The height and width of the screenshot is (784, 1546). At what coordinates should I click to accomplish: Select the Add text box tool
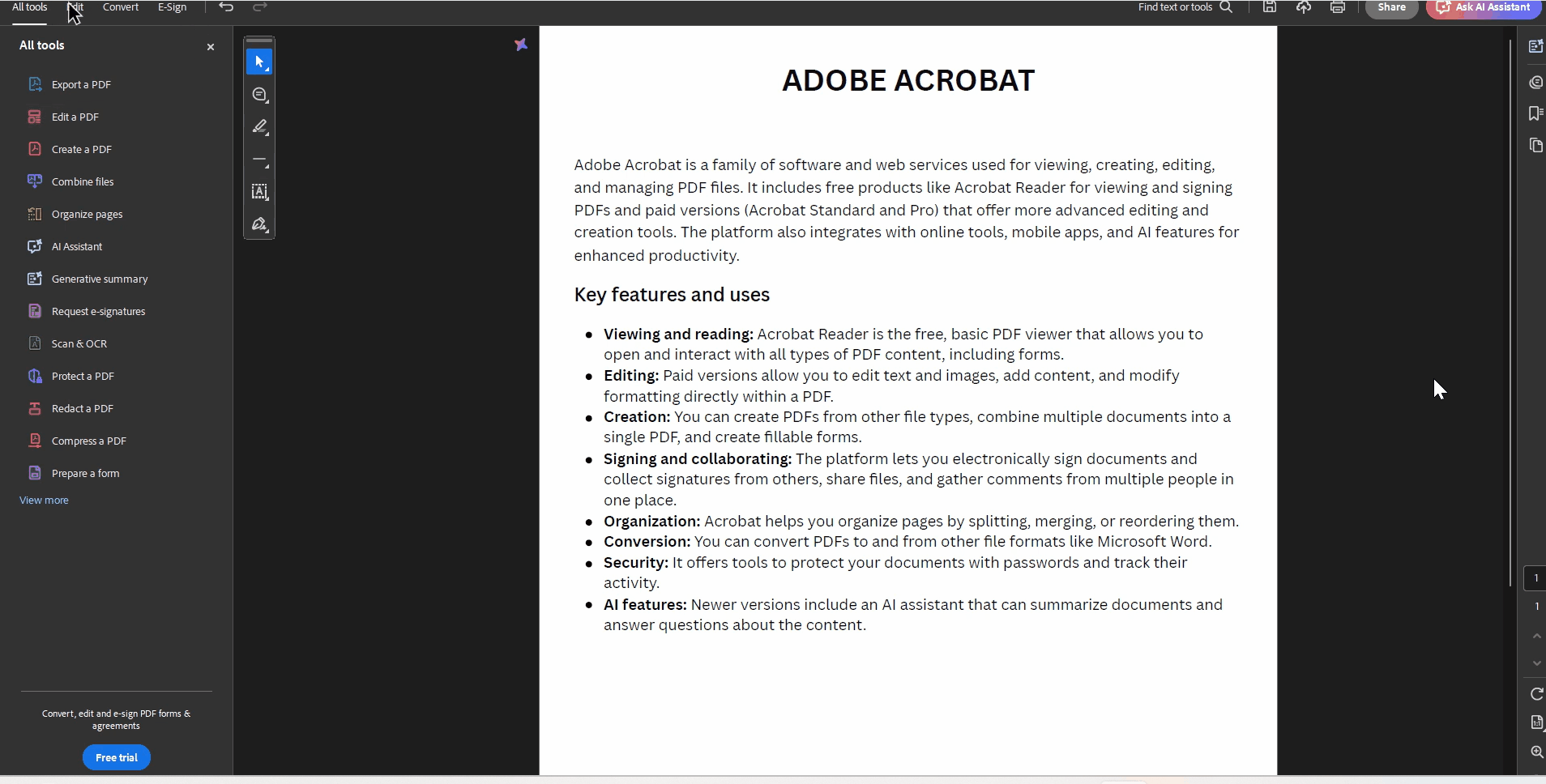click(259, 192)
